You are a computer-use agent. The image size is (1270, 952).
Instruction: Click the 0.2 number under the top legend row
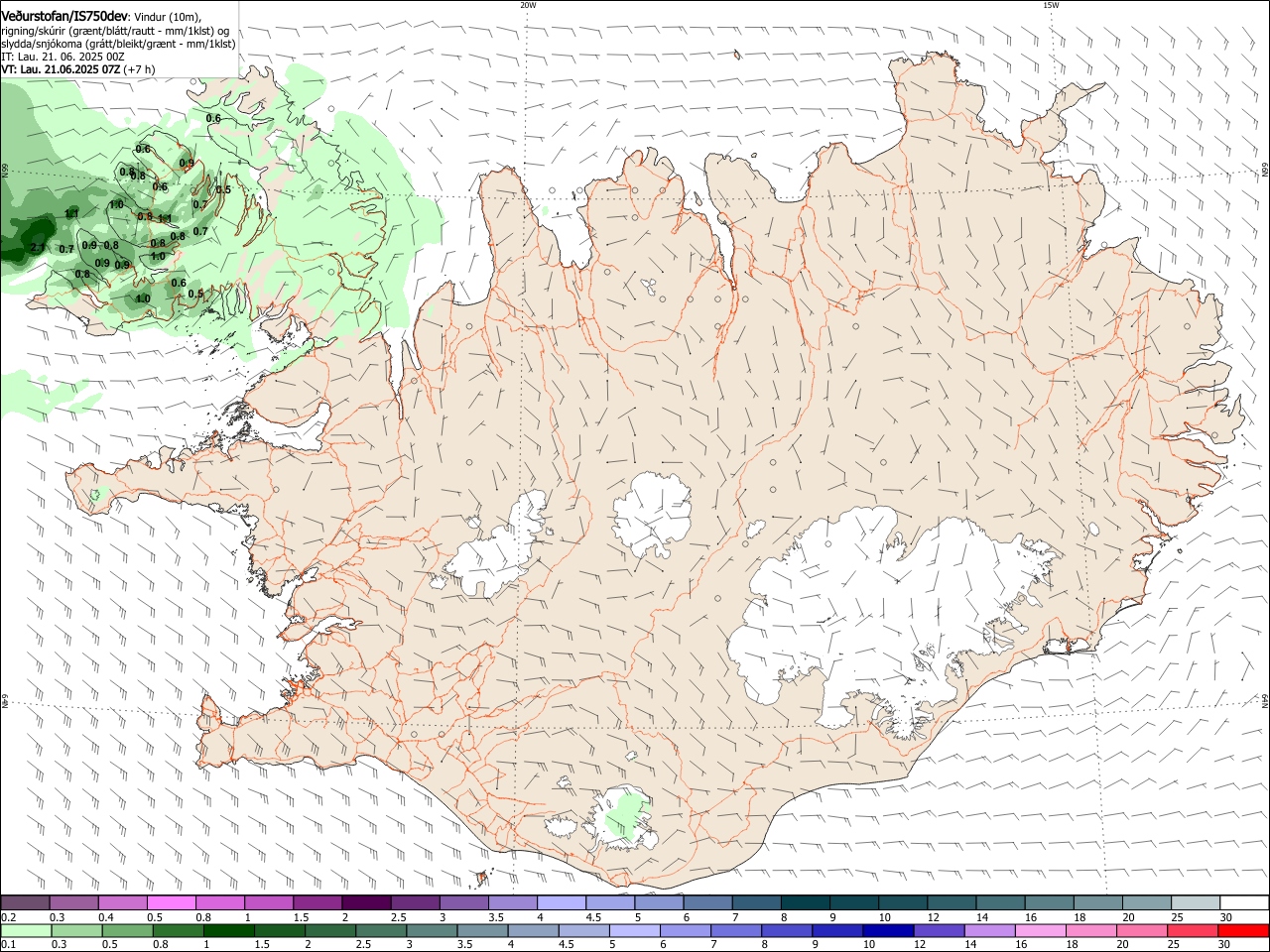coord(8,917)
